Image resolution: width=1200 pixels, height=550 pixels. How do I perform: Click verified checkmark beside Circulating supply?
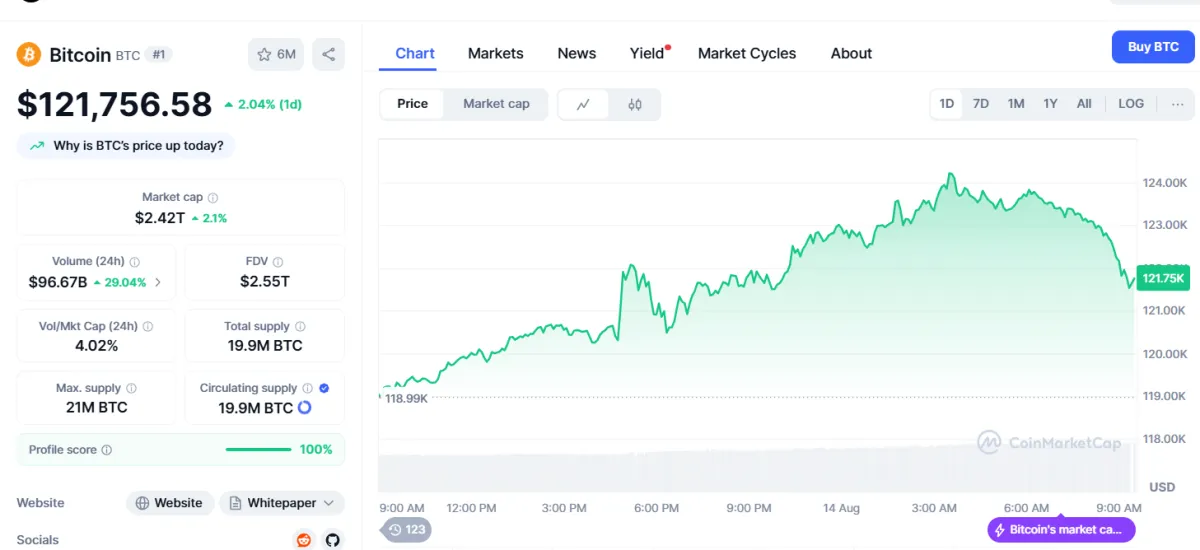[x=324, y=389]
